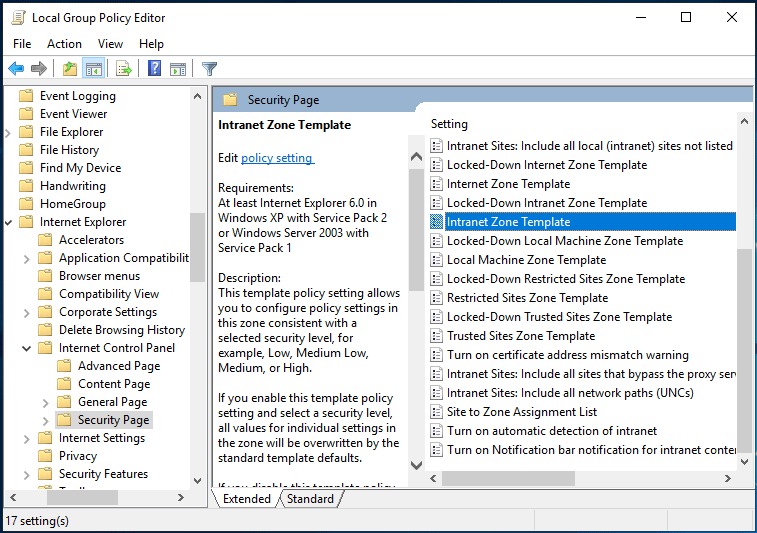Click folder icon next to Compatibility View
Screen dimensions: 757x533
click(x=45, y=294)
